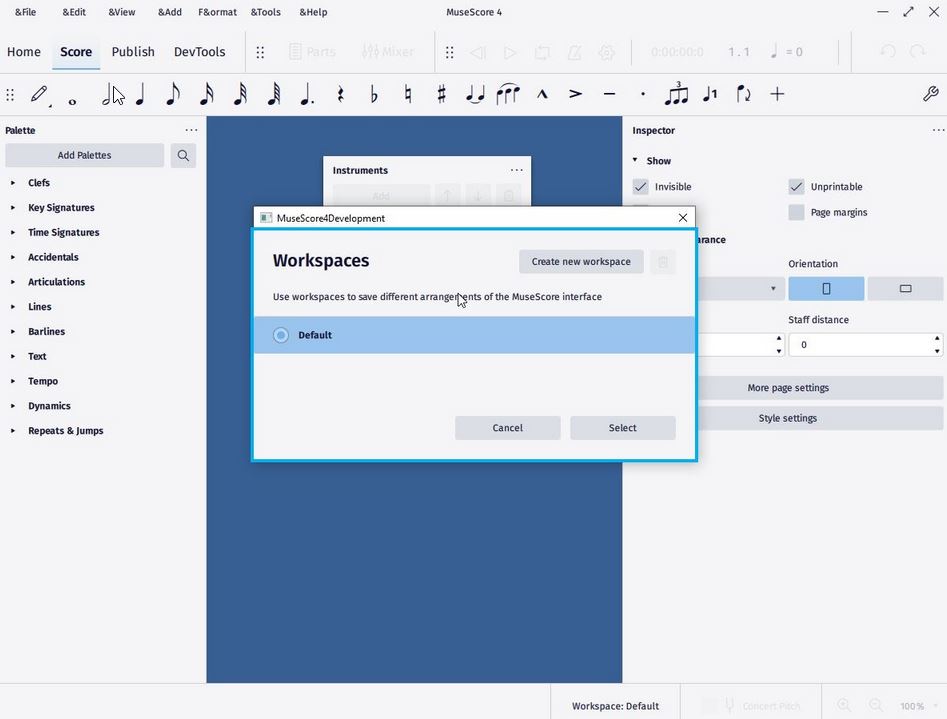Set landscape orientation in the Inspector

[x=905, y=288]
